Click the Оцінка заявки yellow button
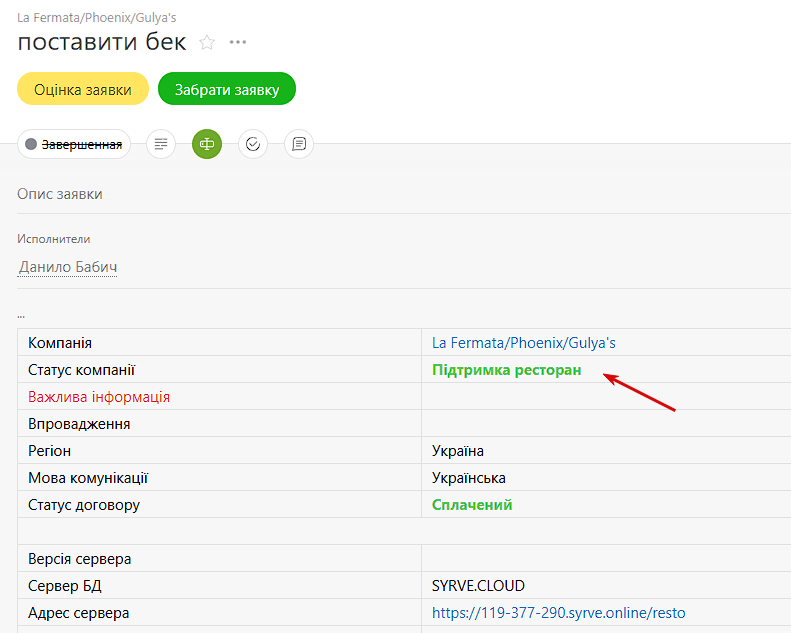The height and width of the screenshot is (633, 791). point(83,89)
